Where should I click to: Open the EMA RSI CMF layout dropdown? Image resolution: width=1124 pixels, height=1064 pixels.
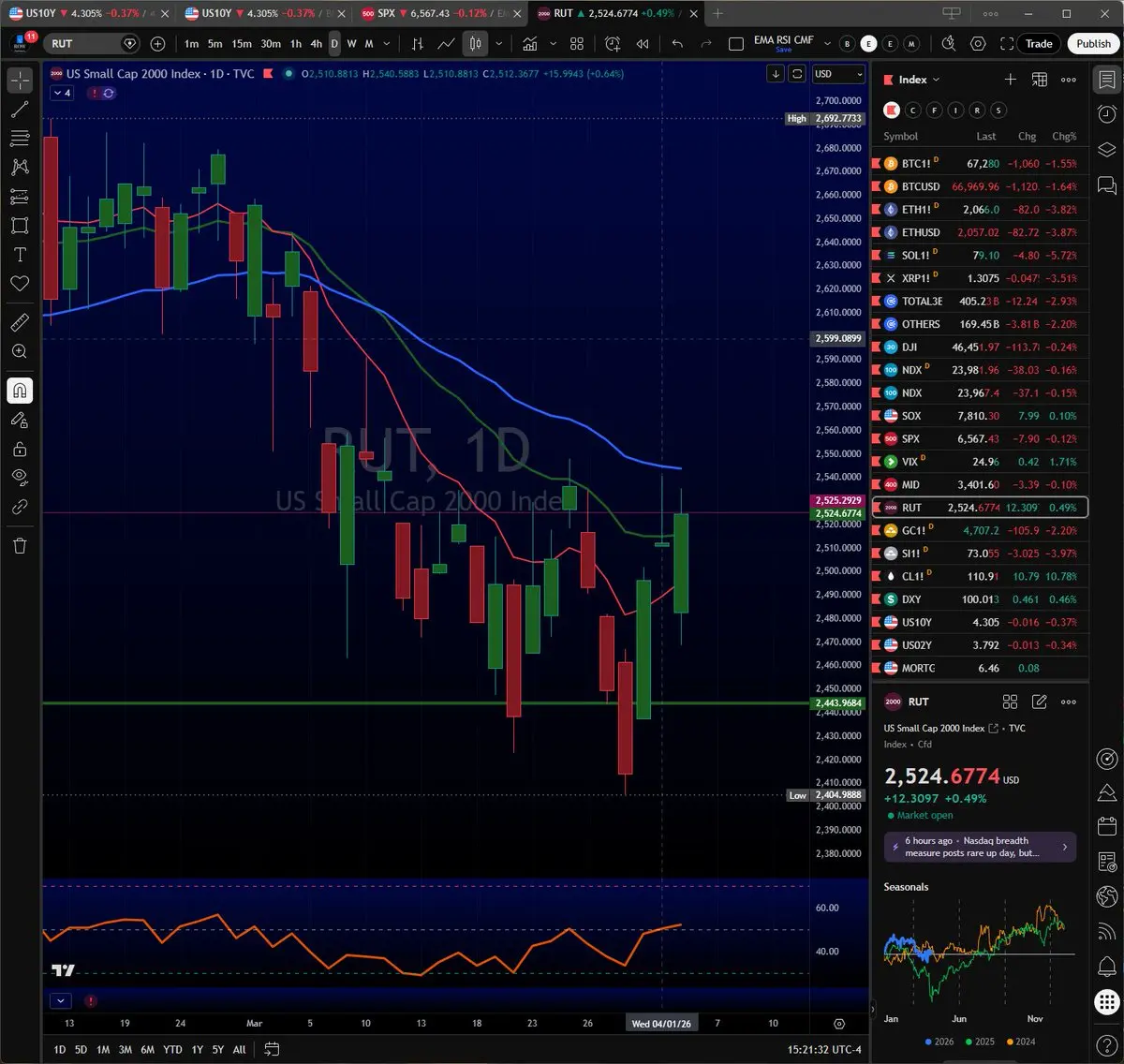827,44
